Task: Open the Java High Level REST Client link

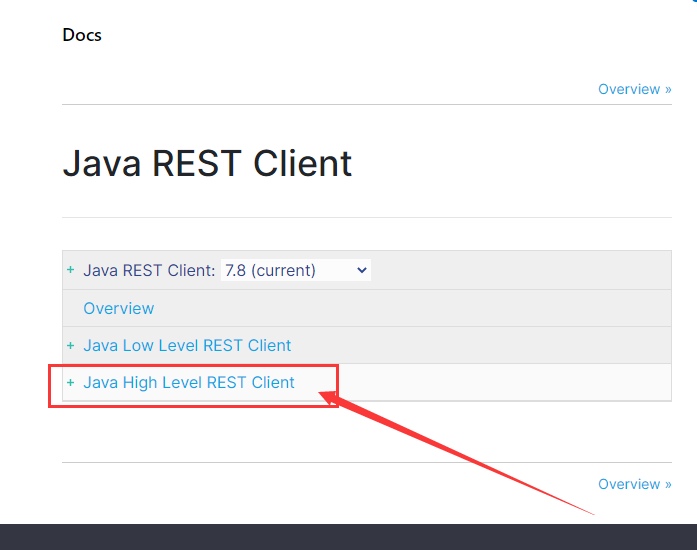Action: pos(189,382)
